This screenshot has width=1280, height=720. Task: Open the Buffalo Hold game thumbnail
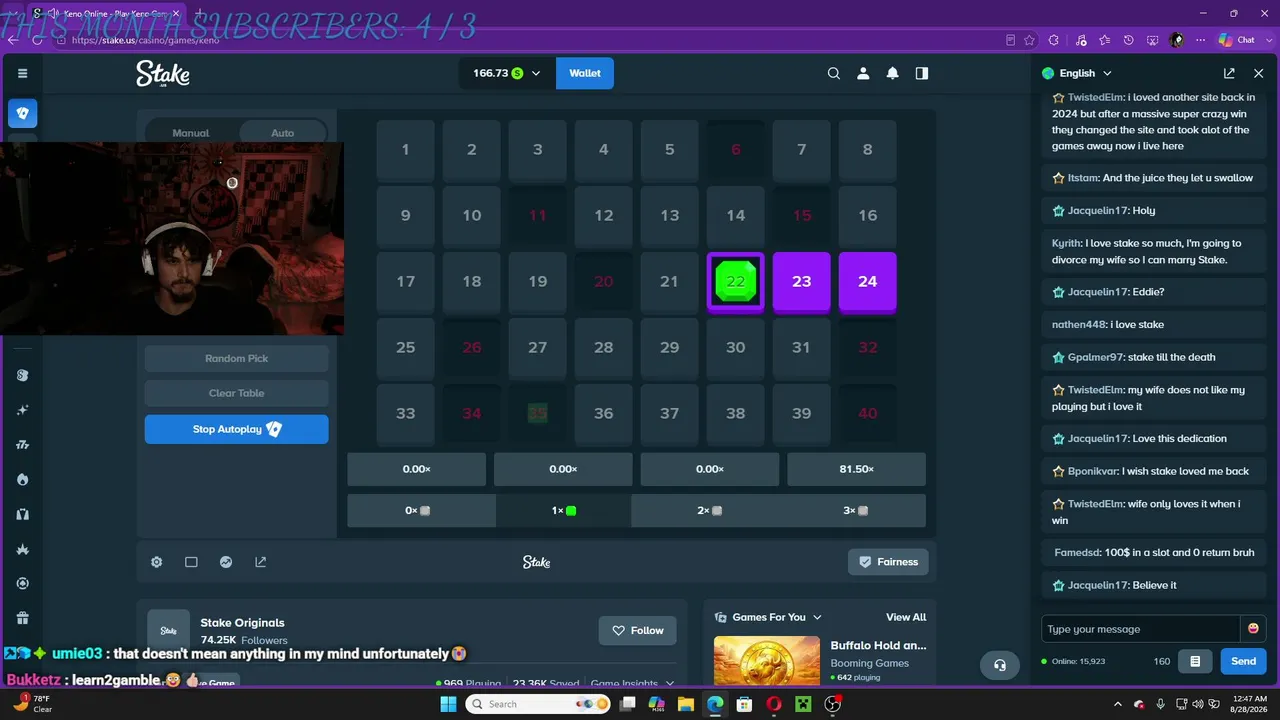point(767,661)
